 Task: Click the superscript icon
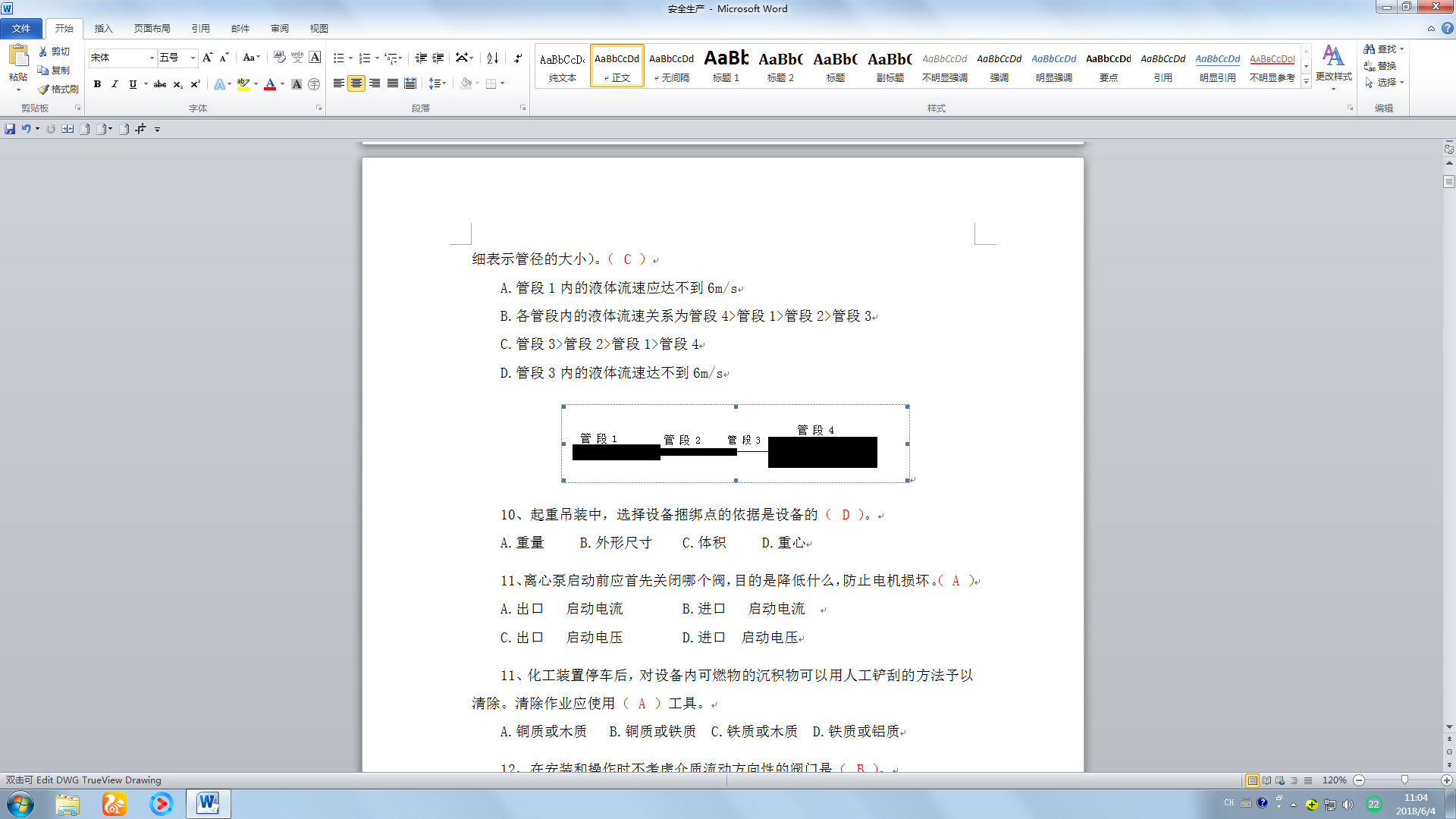tap(195, 84)
